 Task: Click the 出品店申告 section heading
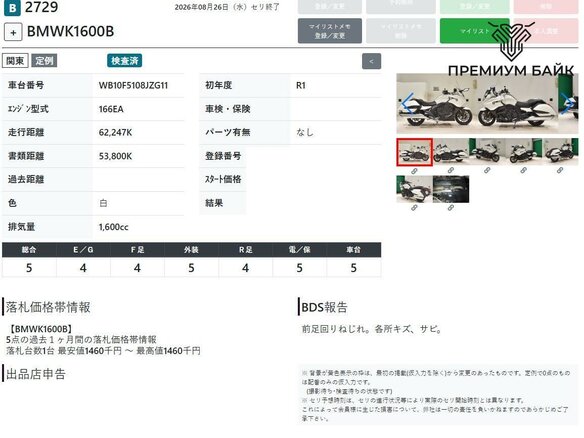click(x=36, y=374)
